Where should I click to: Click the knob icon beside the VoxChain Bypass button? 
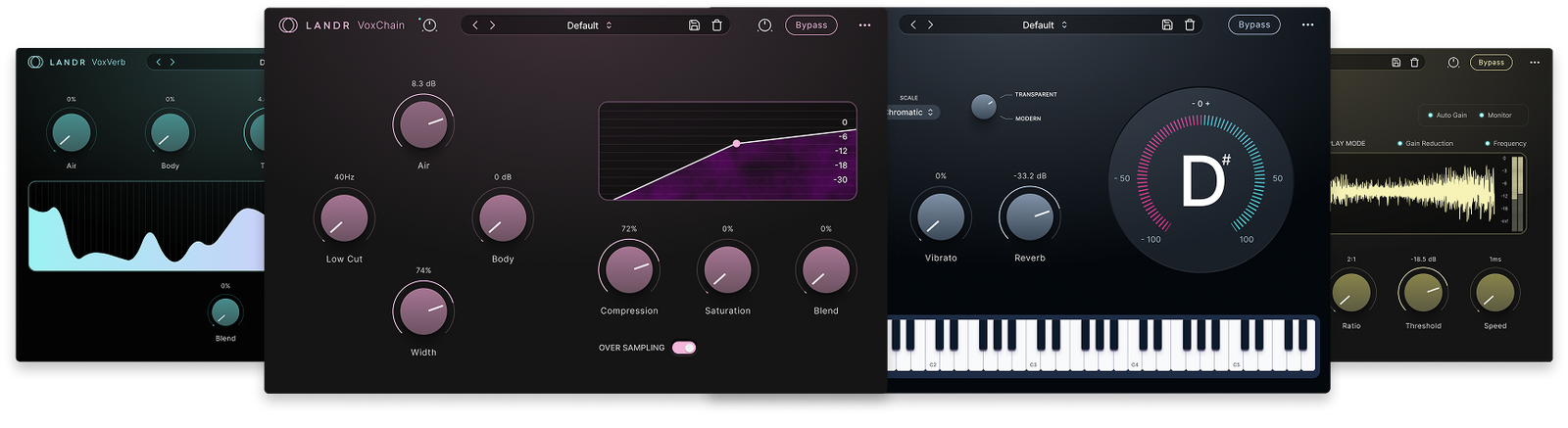[x=764, y=25]
